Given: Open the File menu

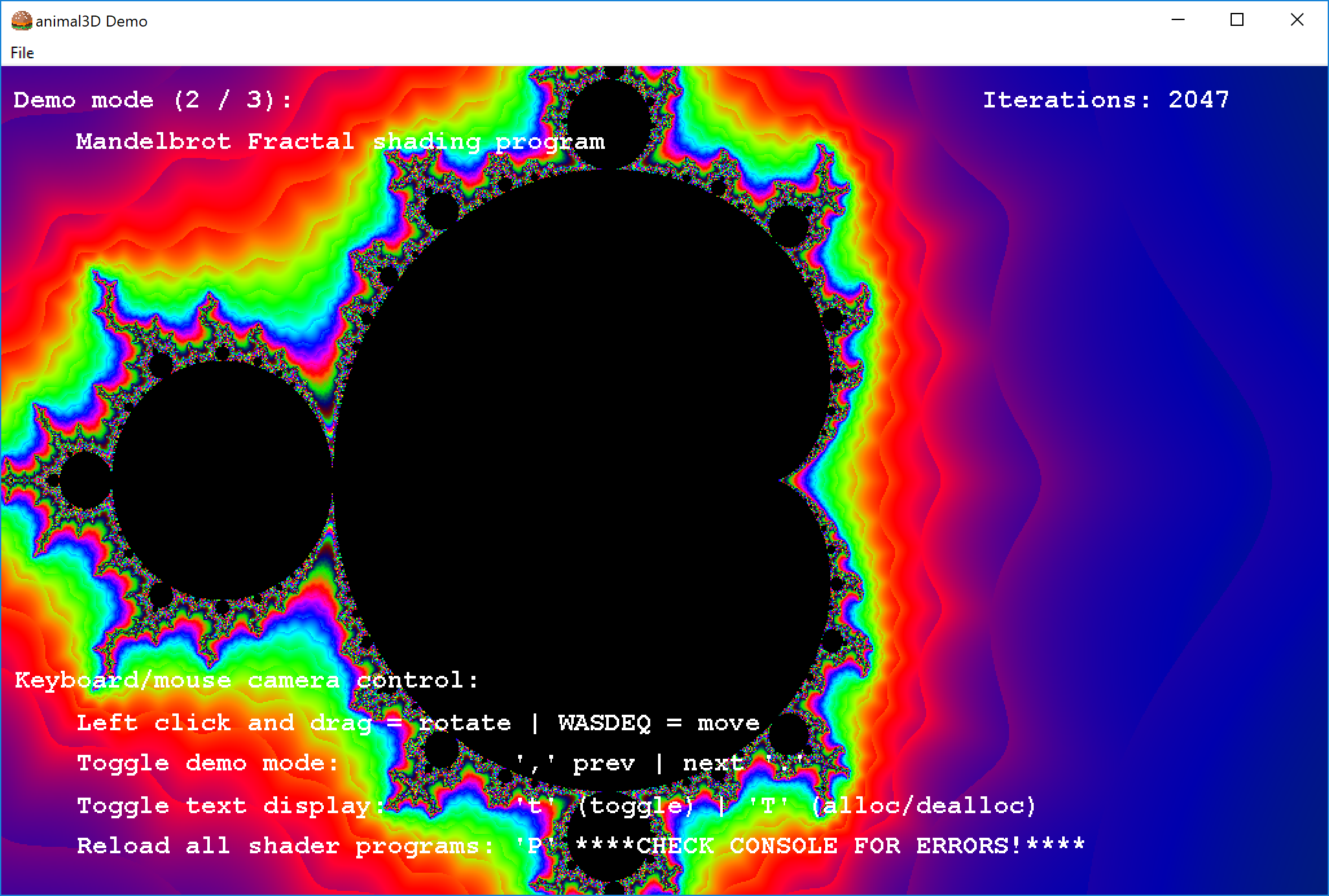Looking at the screenshot, I should pyautogui.click(x=22, y=53).
